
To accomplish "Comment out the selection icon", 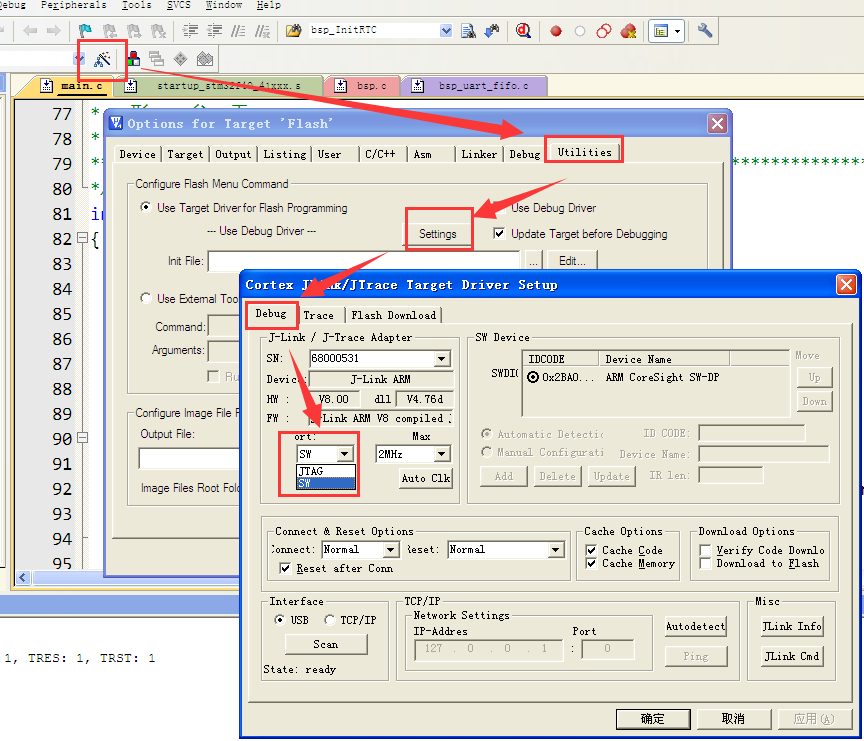I will click(238, 30).
